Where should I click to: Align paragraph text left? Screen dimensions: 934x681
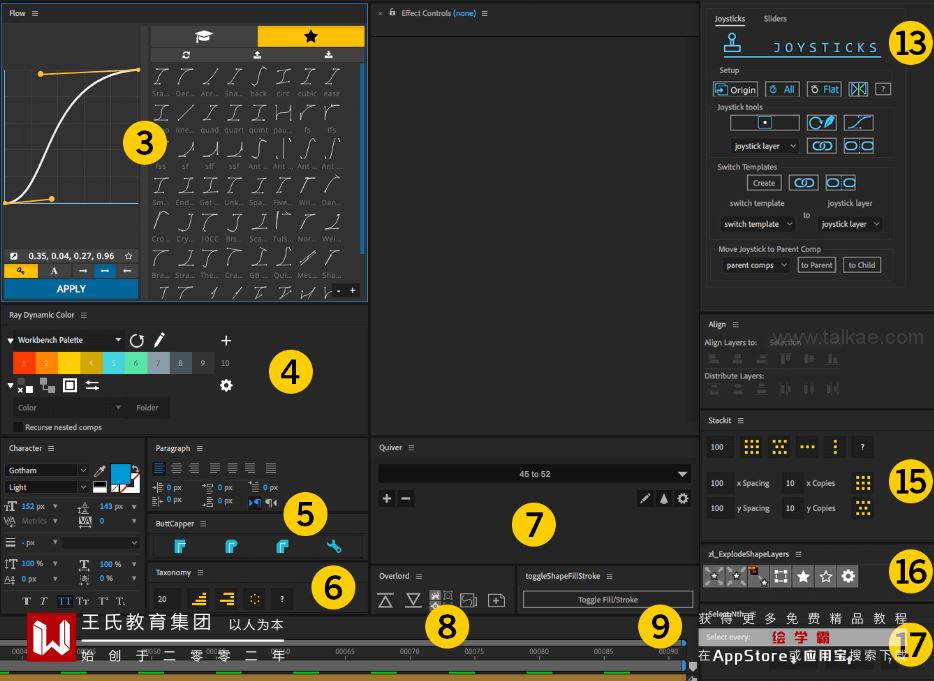[159, 468]
